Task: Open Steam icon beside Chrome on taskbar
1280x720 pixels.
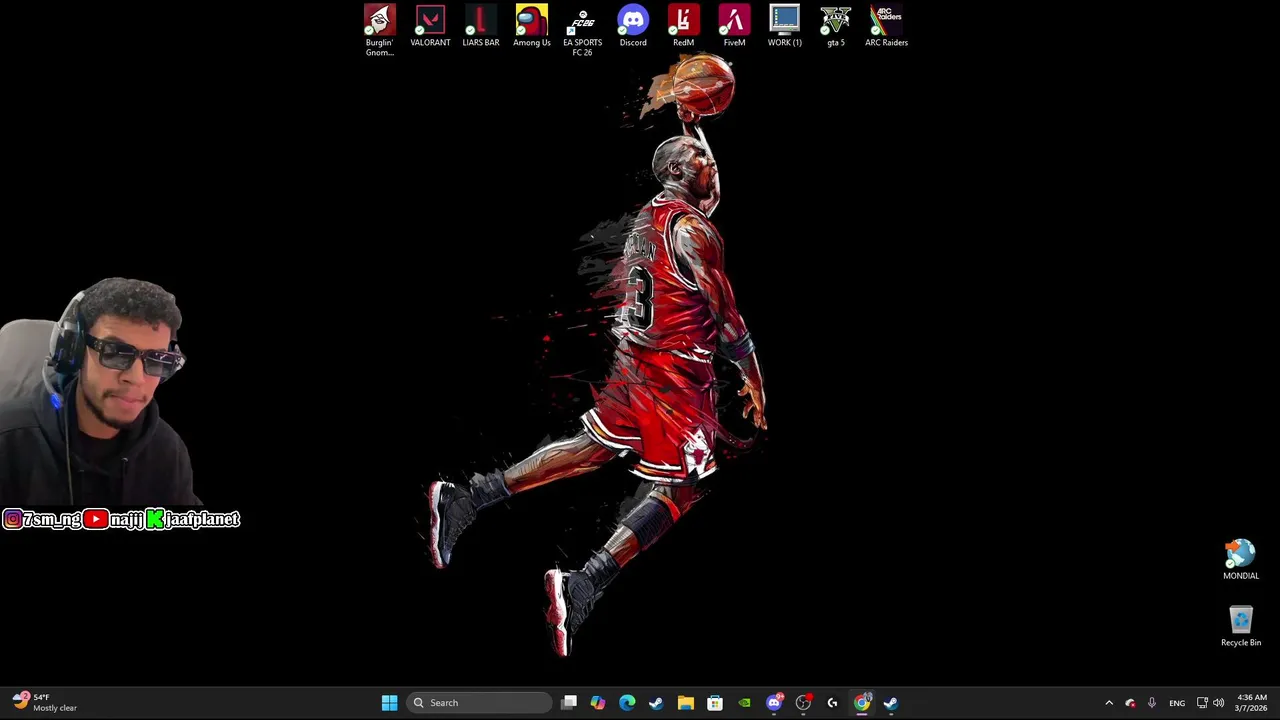Action: 891,703
